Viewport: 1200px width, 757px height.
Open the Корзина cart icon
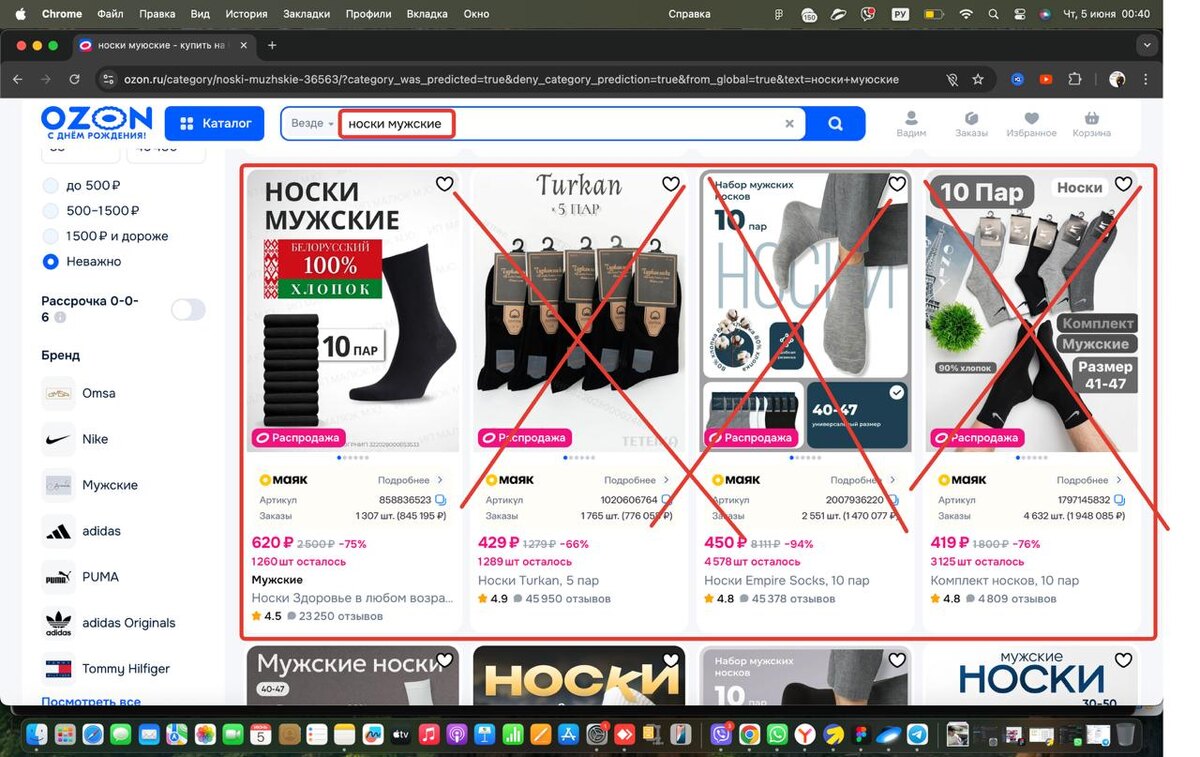1092,124
